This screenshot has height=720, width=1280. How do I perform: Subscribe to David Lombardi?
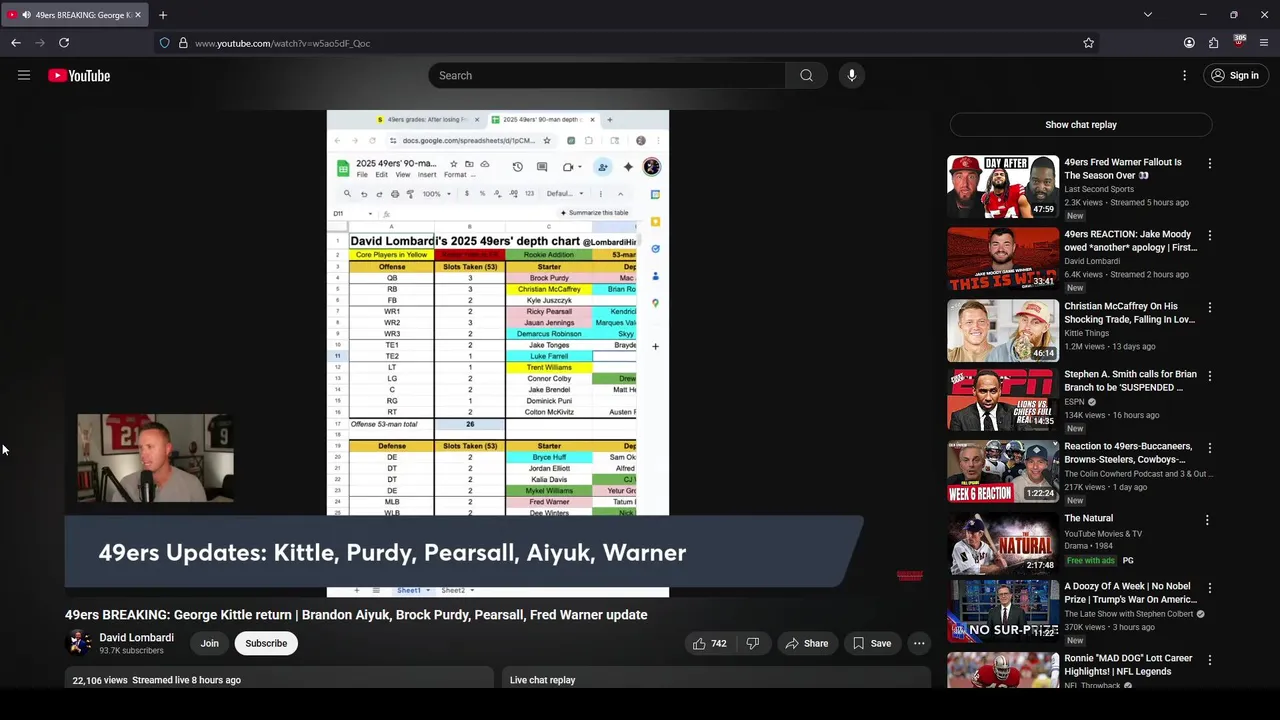pyautogui.click(x=266, y=643)
